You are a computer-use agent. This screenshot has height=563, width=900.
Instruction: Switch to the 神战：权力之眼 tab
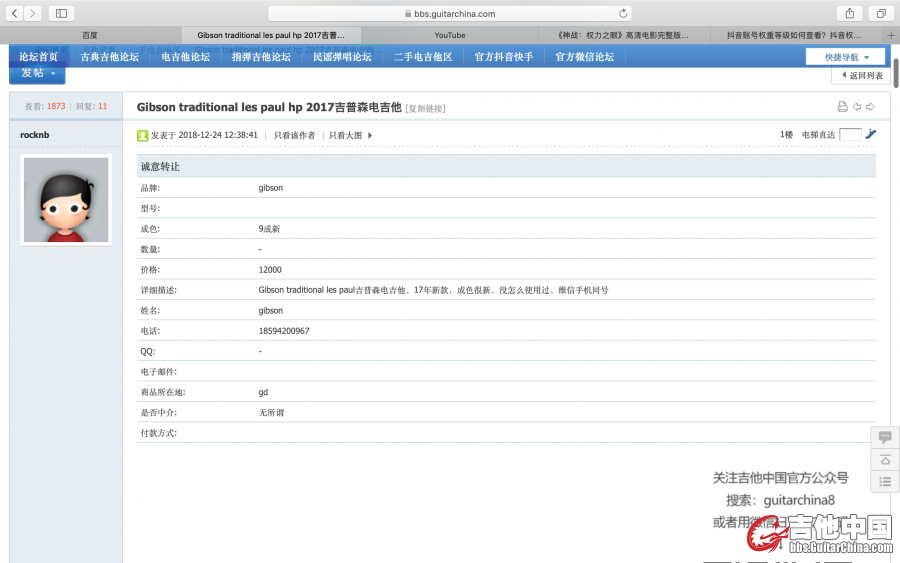point(623,35)
